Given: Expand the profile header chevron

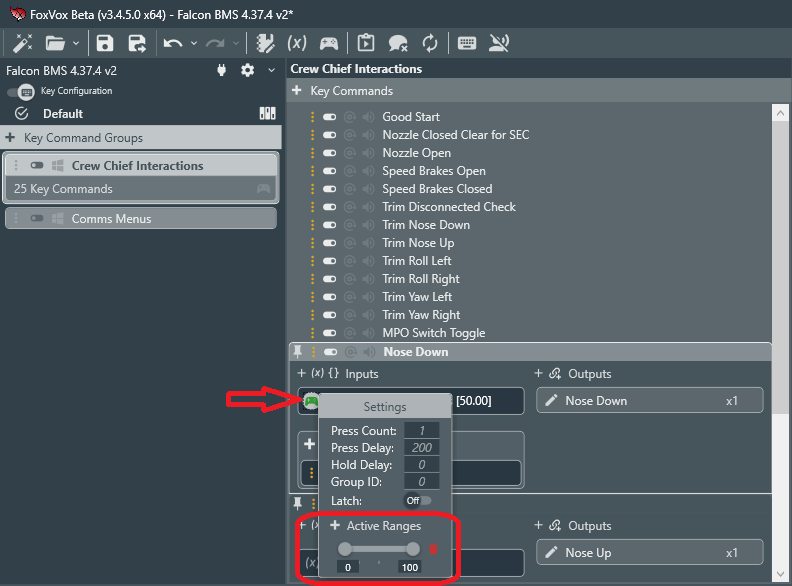Looking at the screenshot, I should coord(271,70).
